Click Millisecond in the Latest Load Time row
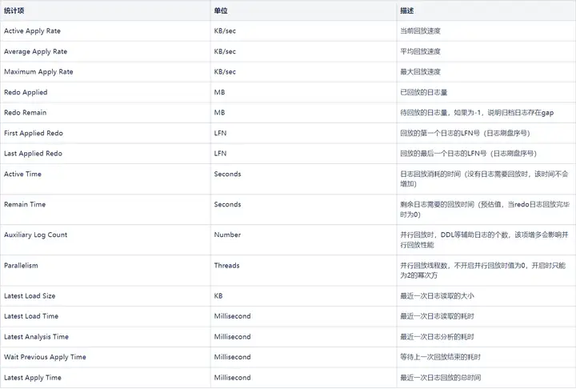This screenshot has width=576, height=389. (233, 316)
